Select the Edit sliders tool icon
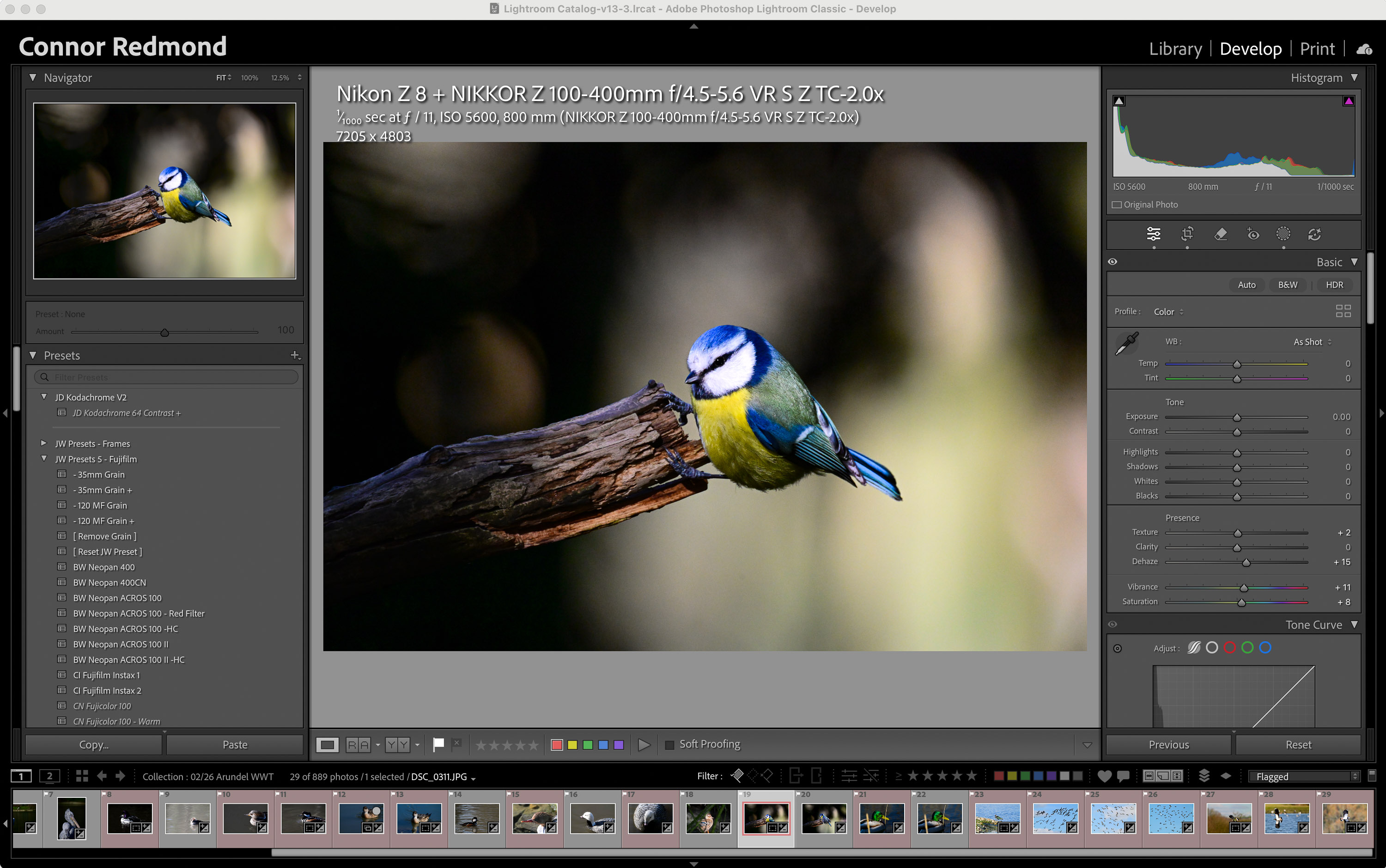This screenshot has width=1386, height=868. 1154,234
